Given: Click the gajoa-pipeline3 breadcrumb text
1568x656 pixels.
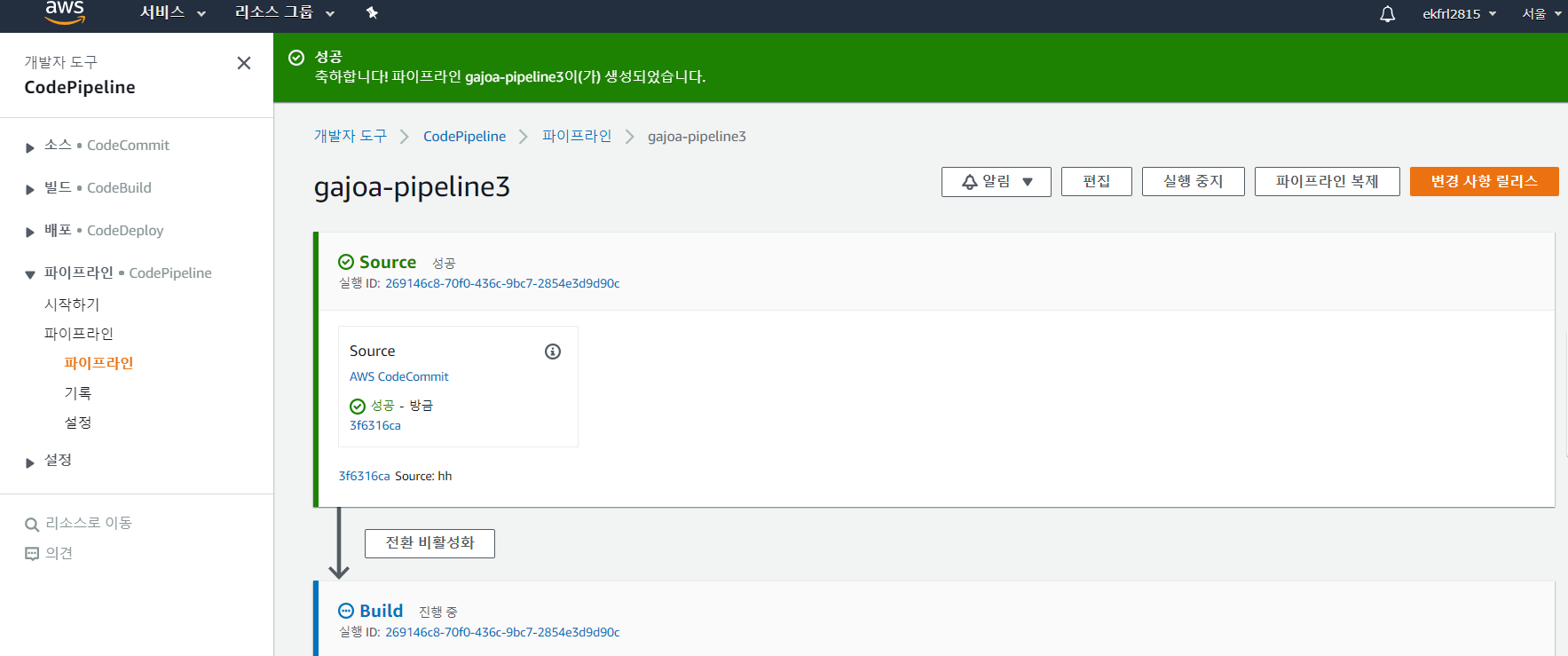Looking at the screenshot, I should 697,136.
